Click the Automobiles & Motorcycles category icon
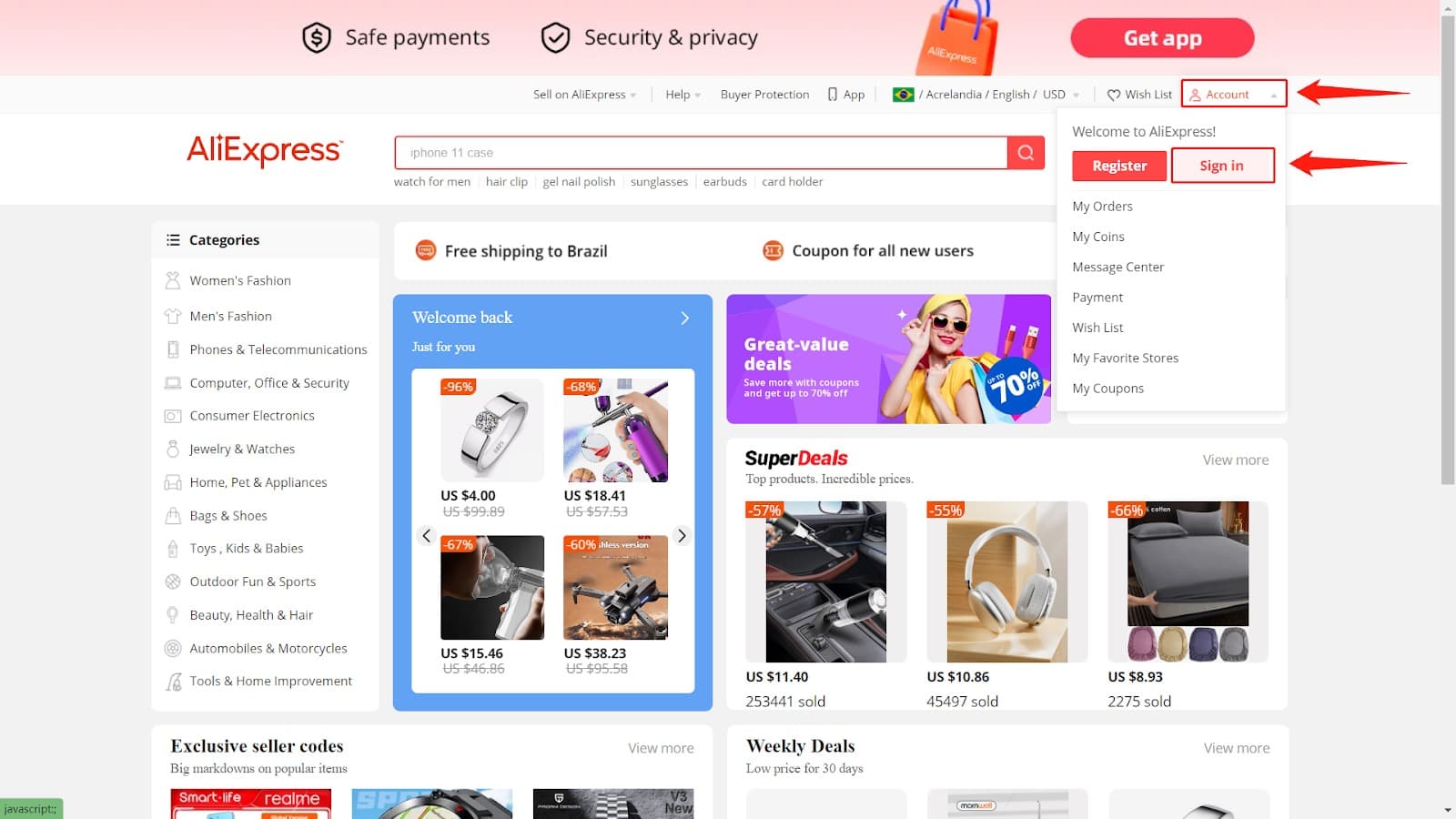This screenshot has height=819, width=1456. pos(173,648)
